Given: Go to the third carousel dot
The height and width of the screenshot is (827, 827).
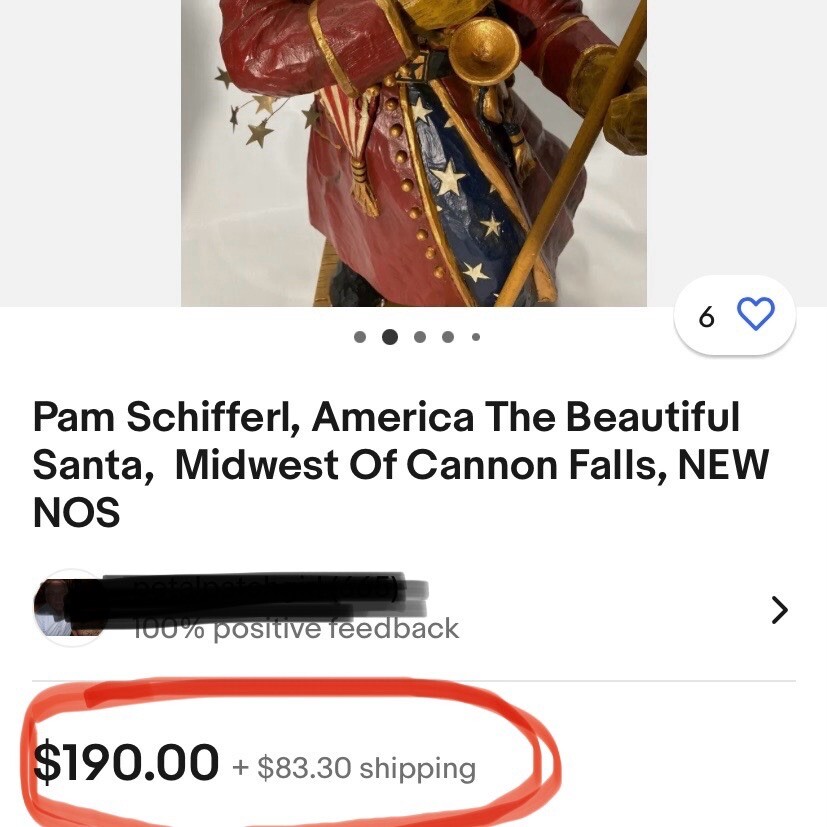Looking at the screenshot, I should point(420,337).
